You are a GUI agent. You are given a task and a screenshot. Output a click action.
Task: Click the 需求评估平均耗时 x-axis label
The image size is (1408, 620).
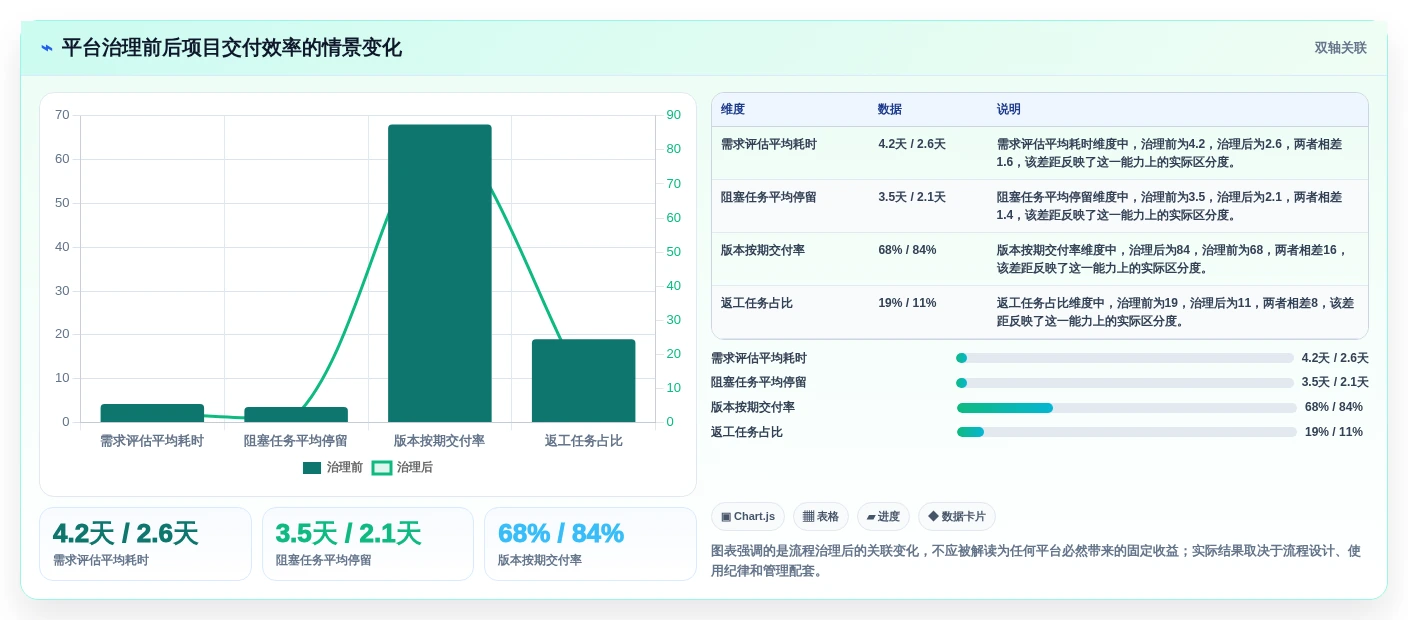[152, 440]
